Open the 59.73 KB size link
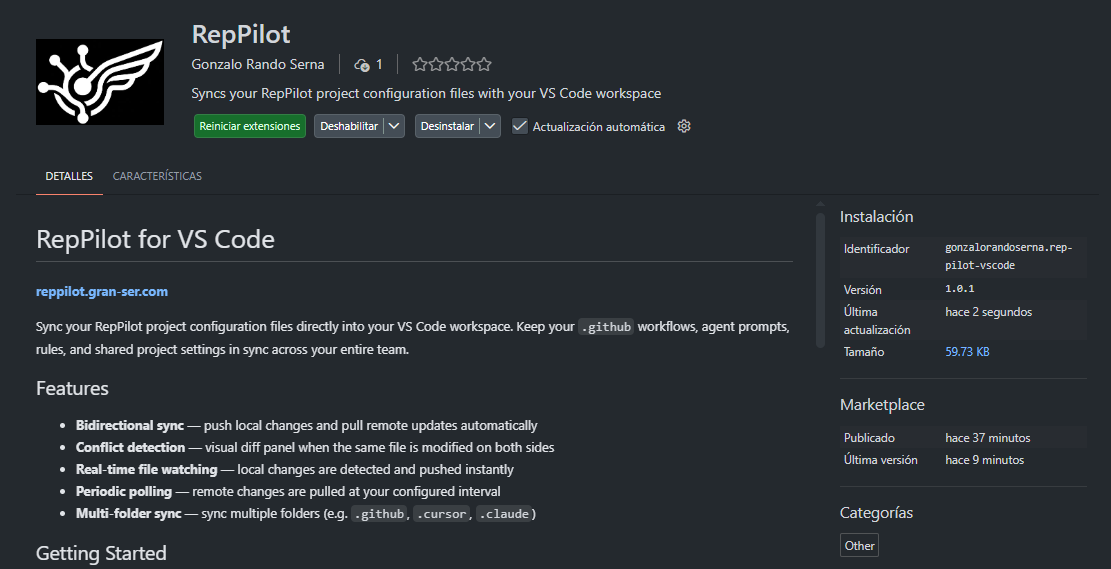This screenshot has width=1111, height=569. coord(967,351)
